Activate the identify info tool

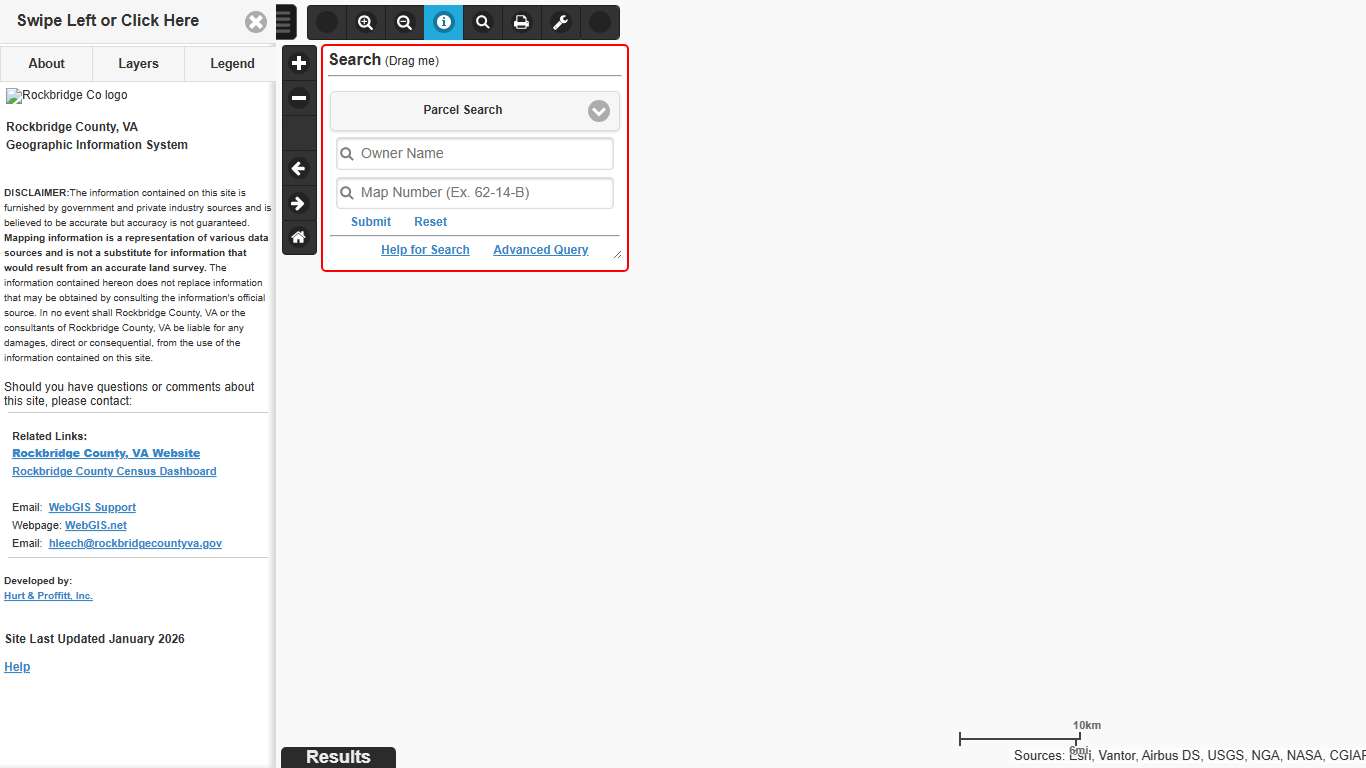tap(444, 22)
